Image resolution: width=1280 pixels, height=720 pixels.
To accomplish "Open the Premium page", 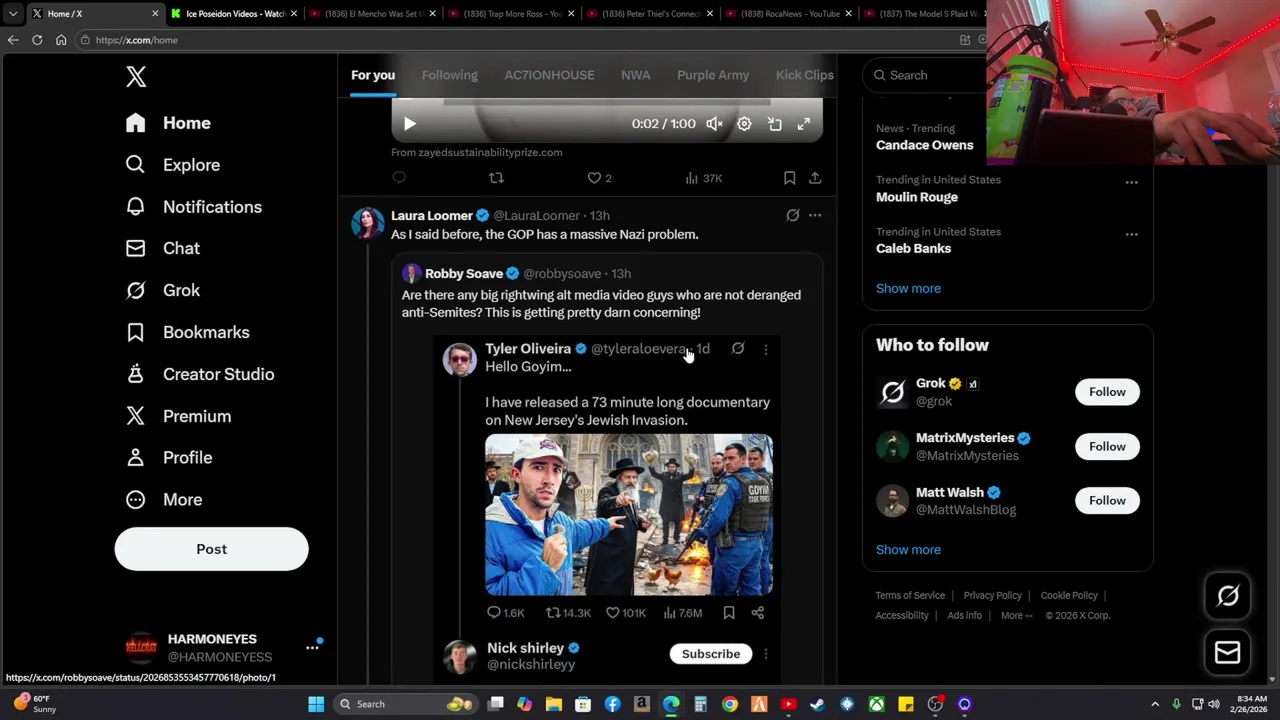I will pos(178,416).
